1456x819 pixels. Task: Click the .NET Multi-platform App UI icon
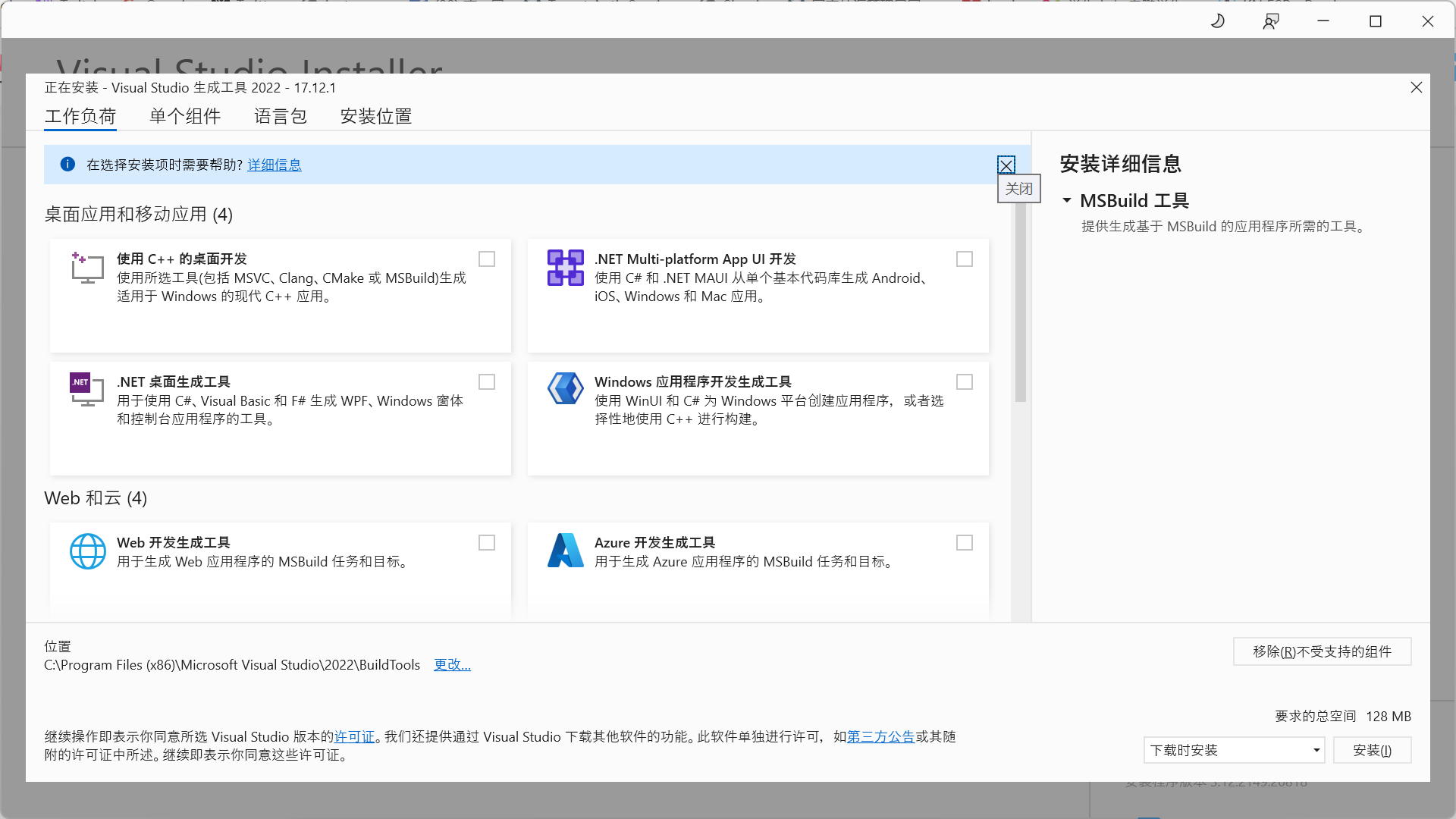(566, 268)
